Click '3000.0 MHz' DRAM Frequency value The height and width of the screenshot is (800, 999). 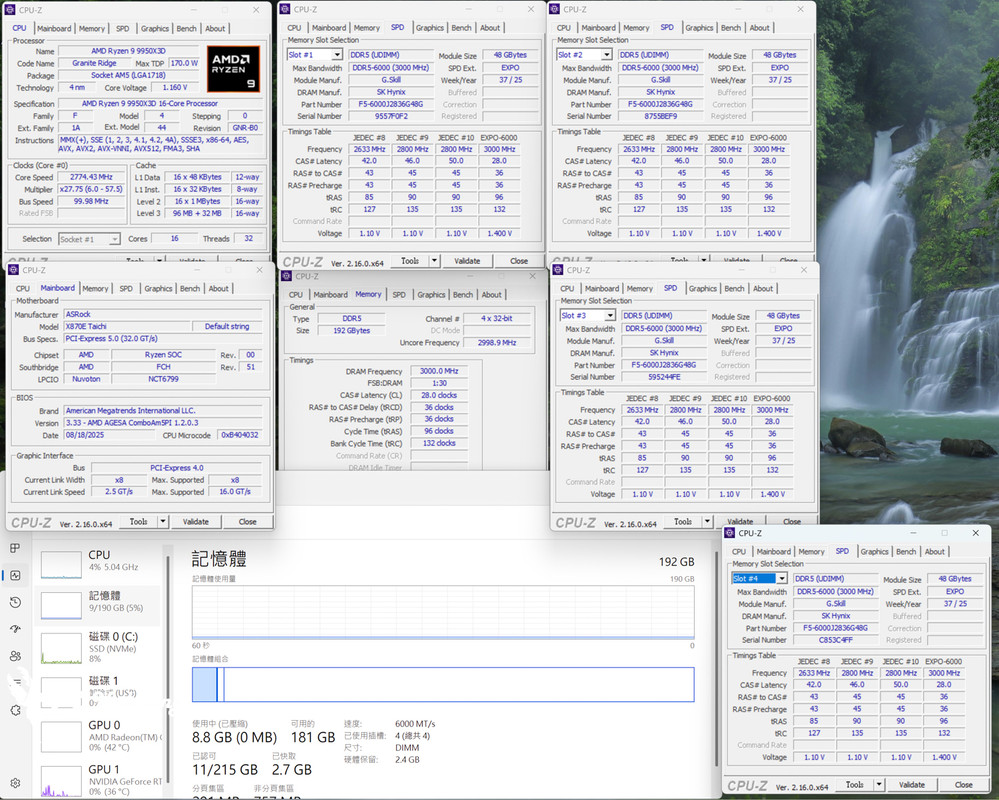pos(439,371)
